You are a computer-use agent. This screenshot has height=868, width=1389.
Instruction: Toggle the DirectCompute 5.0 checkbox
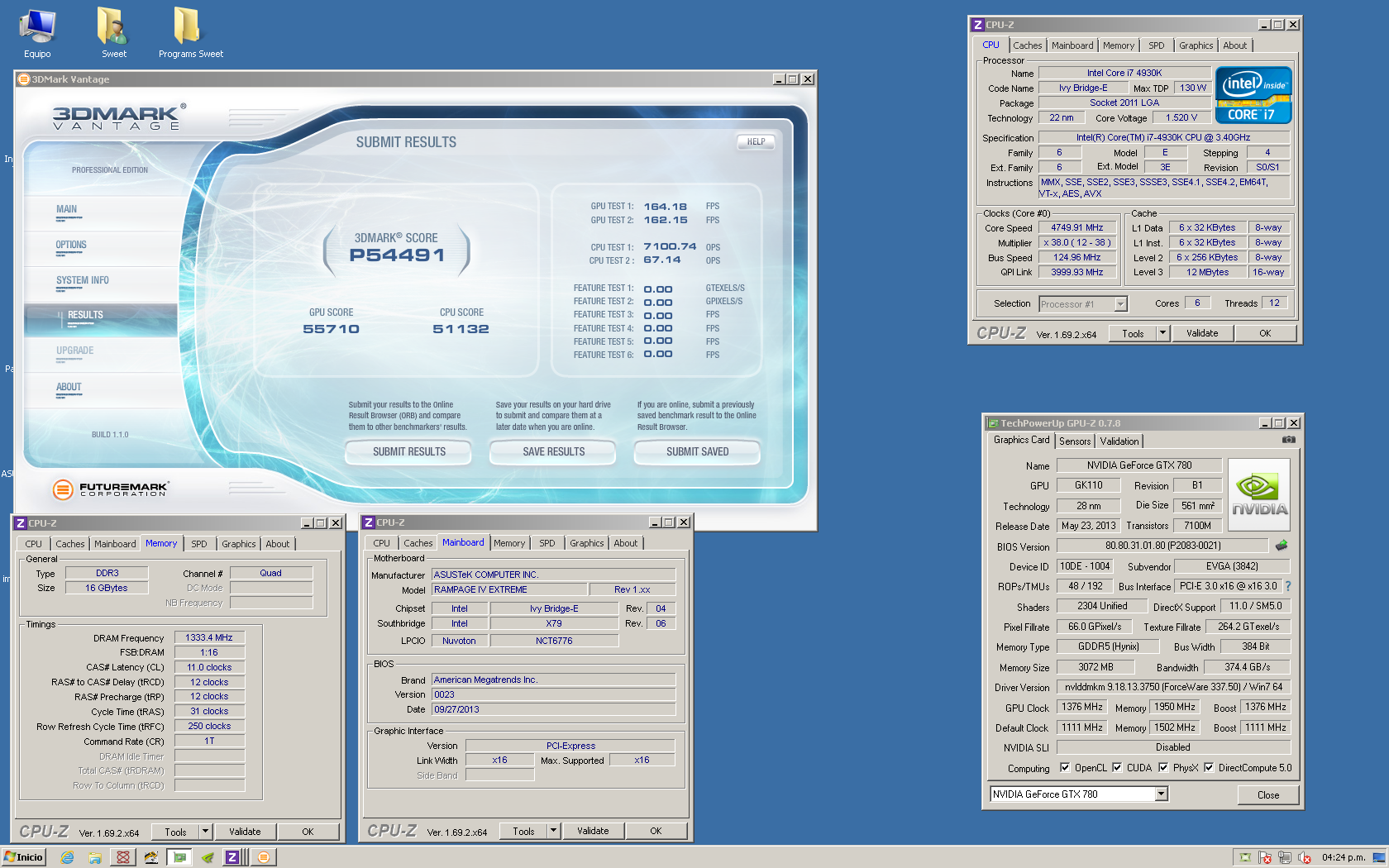(x=1209, y=767)
